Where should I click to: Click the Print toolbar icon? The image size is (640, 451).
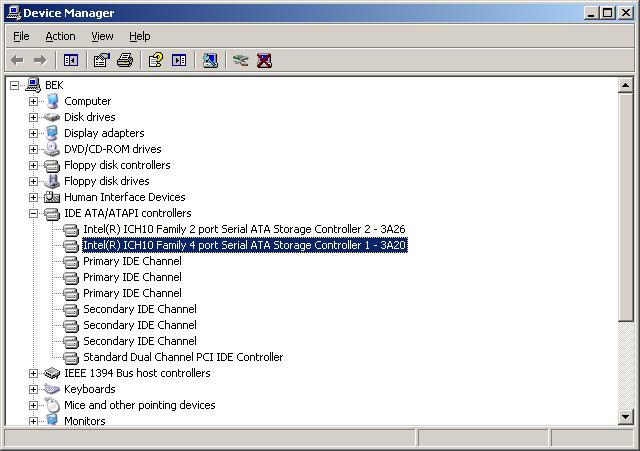click(x=124, y=60)
